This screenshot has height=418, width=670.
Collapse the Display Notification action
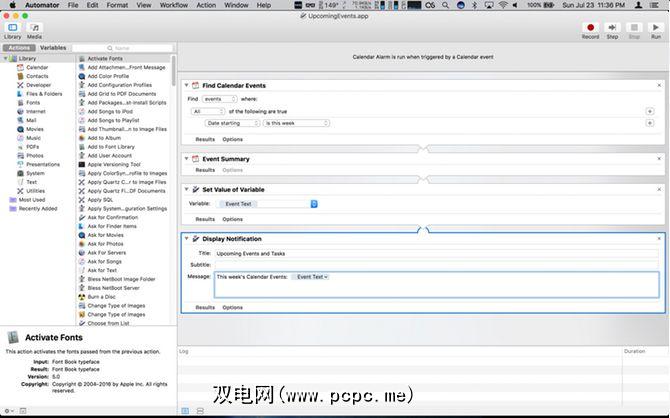(x=187, y=239)
